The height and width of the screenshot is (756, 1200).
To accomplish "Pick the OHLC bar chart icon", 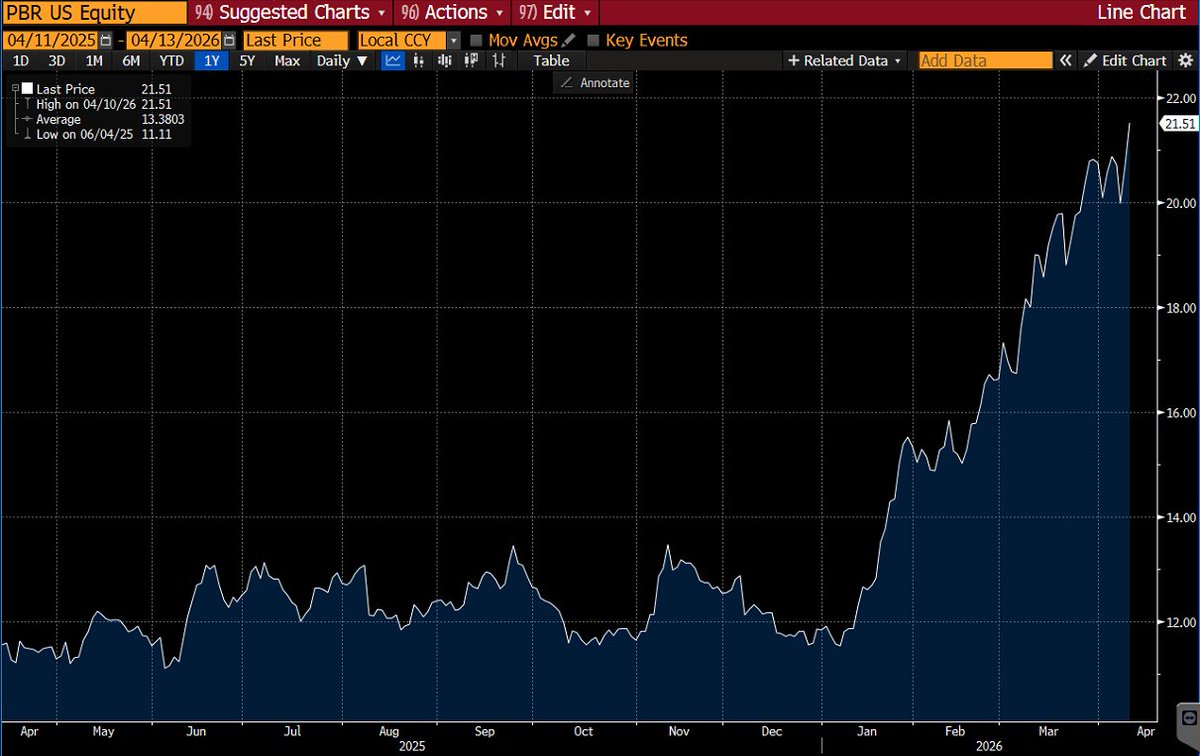I will click(498, 60).
